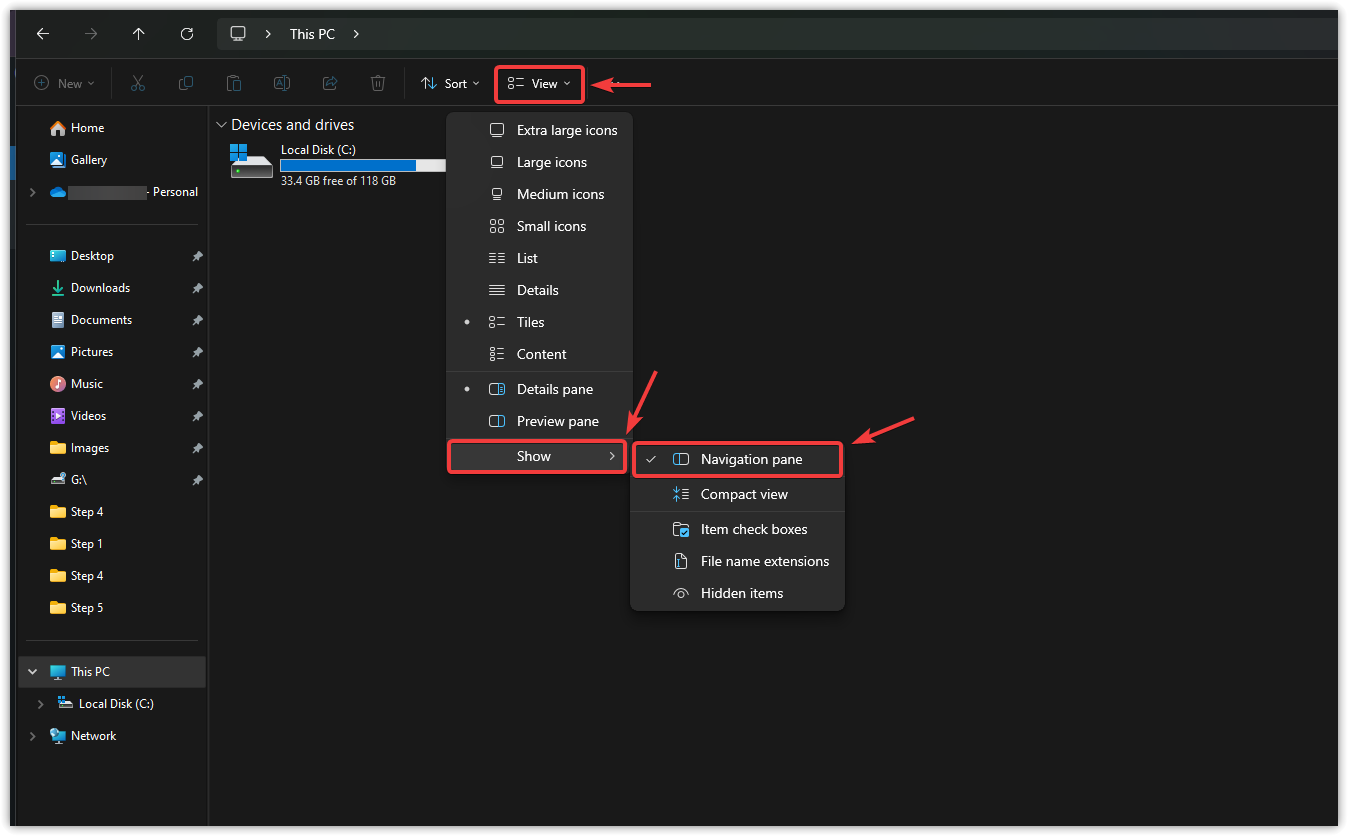Viewport: 1348px width, 836px height.
Task: Toggle Item check boxes option
Action: (753, 530)
